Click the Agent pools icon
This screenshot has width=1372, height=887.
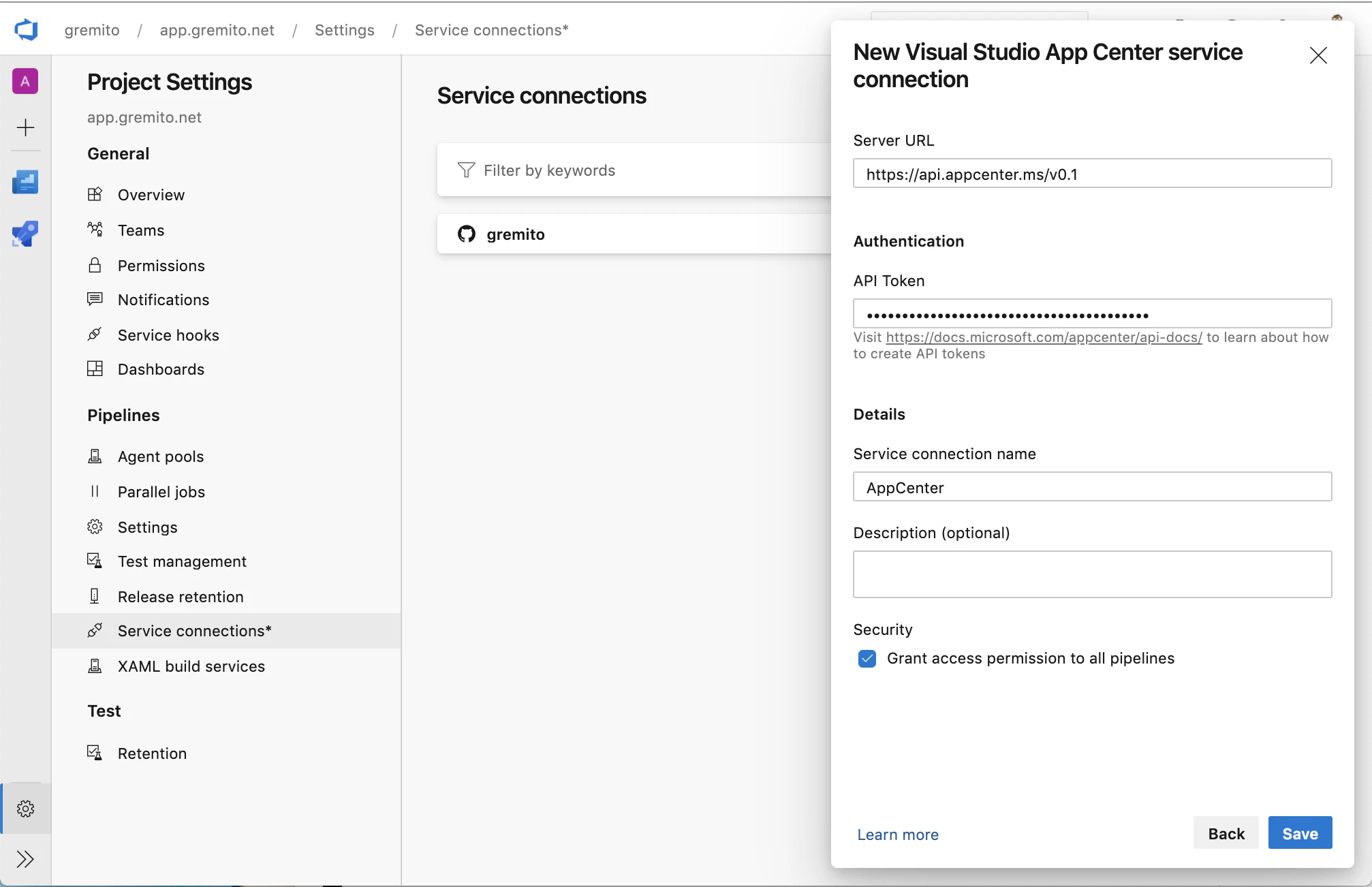pos(95,456)
